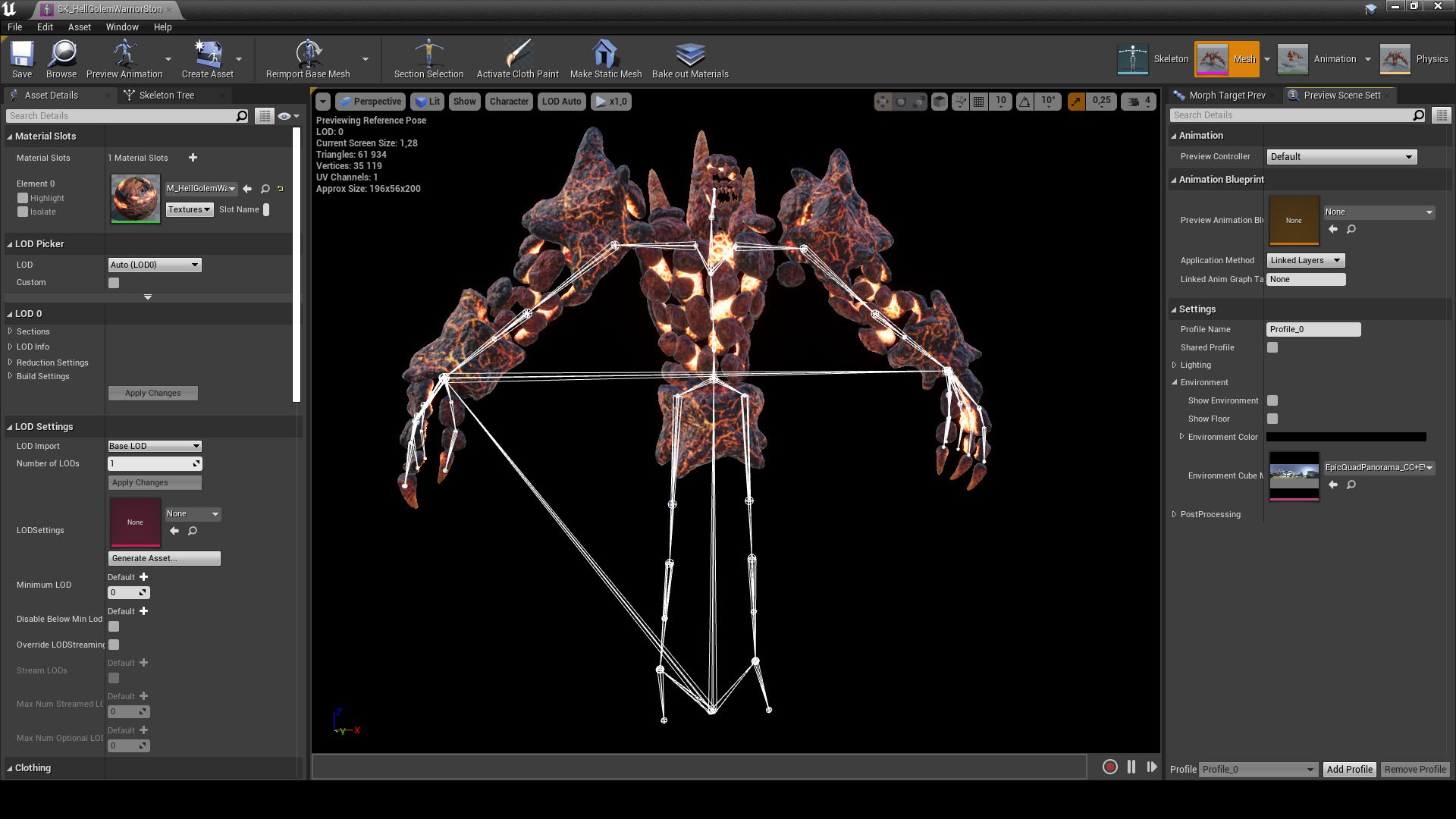
Task: Toggle the Highlight checkbox for Element 0
Action: (23, 197)
